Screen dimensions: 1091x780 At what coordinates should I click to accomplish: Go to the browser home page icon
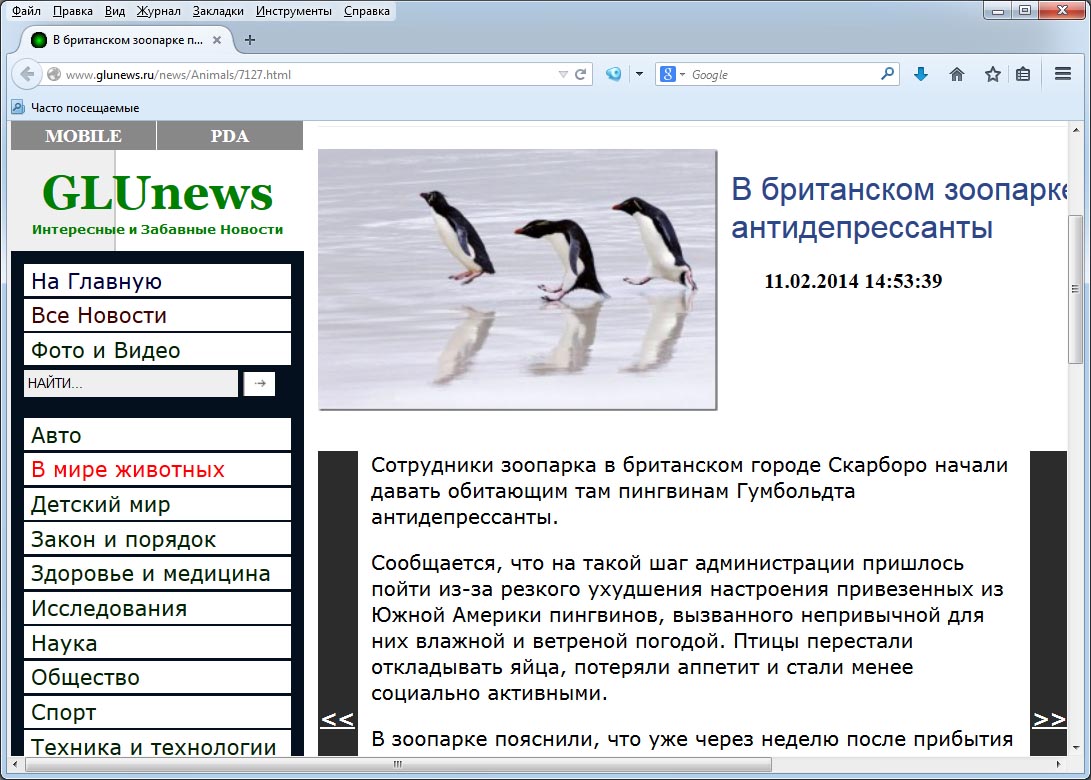click(x=957, y=74)
